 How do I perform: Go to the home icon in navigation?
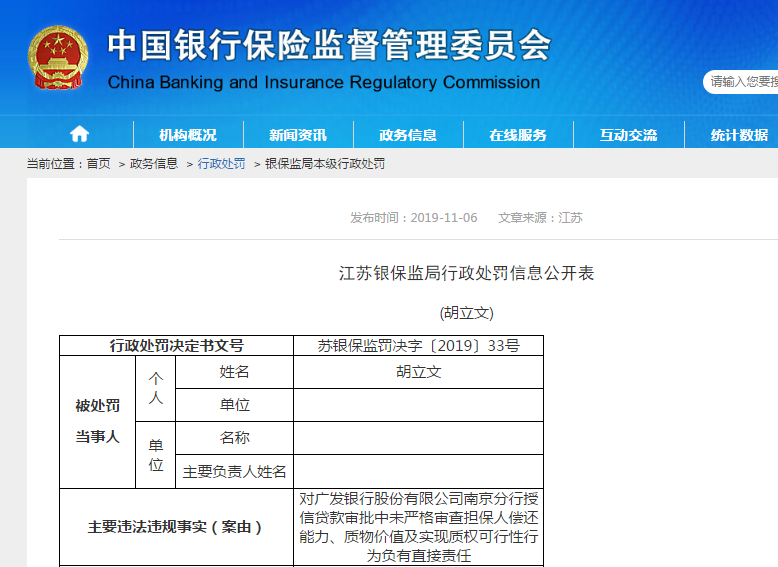pos(79,134)
